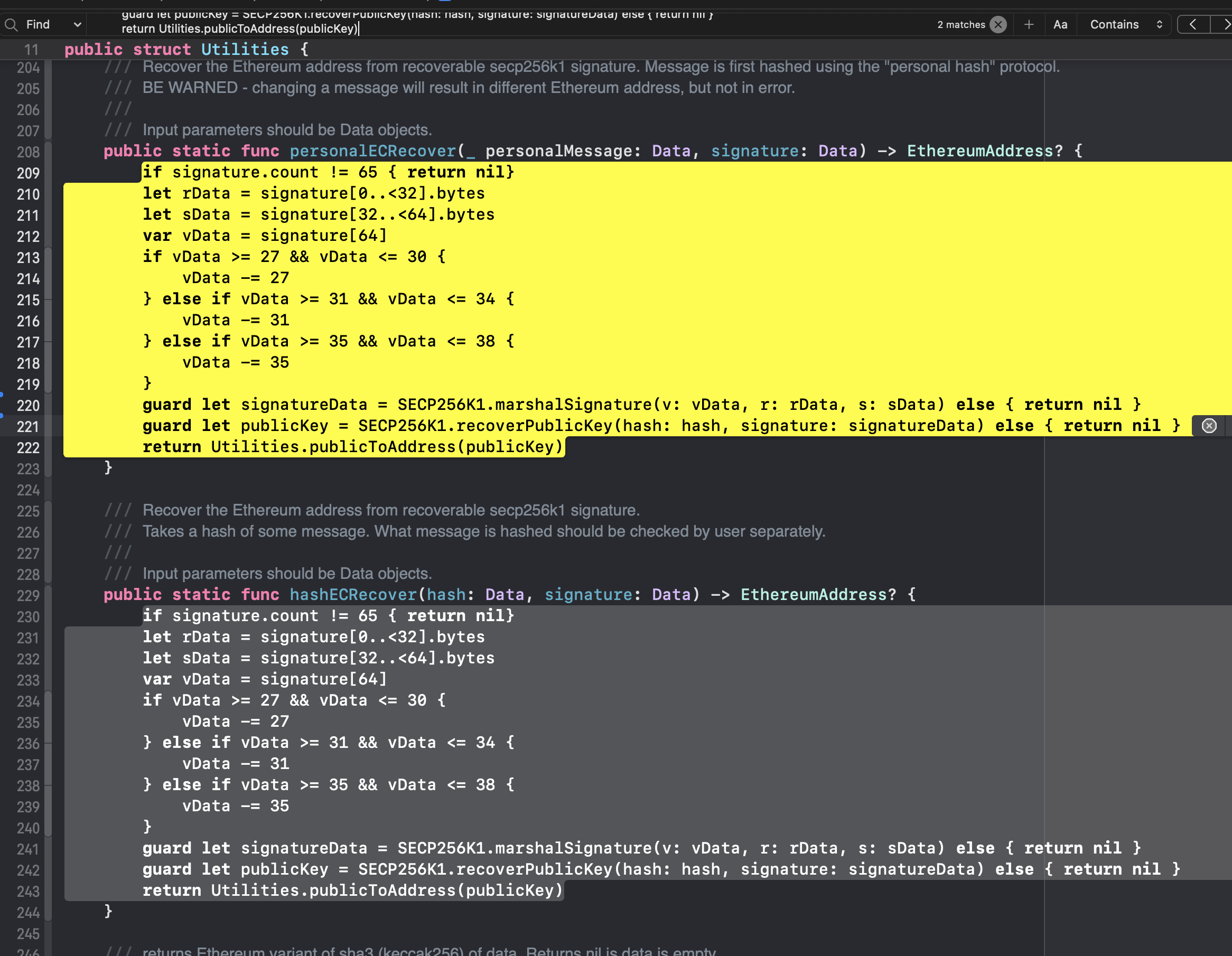
Task: Click the magnifier search options icon
Action: 11,24
